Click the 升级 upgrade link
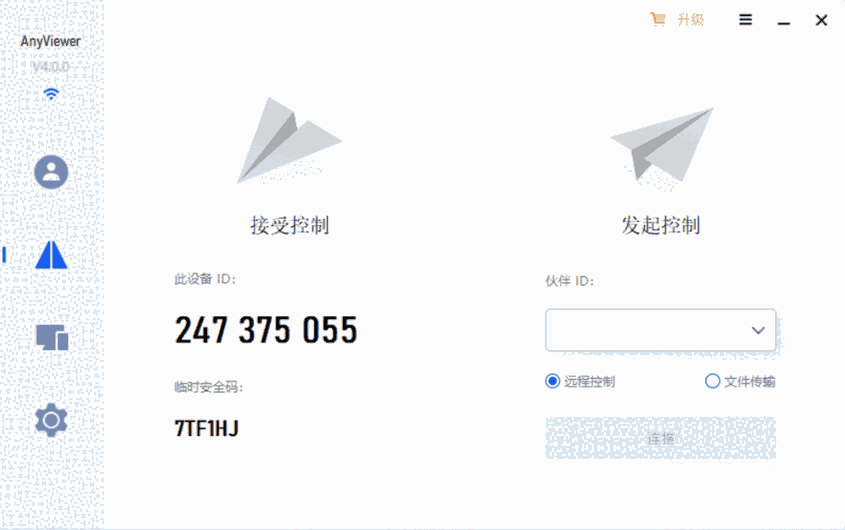The image size is (845, 530). click(x=690, y=20)
